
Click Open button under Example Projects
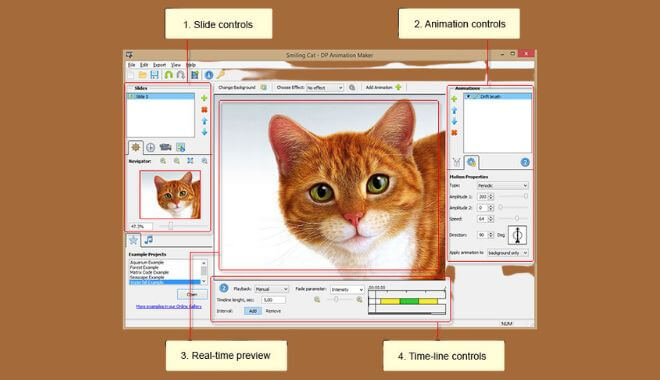(x=192, y=294)
